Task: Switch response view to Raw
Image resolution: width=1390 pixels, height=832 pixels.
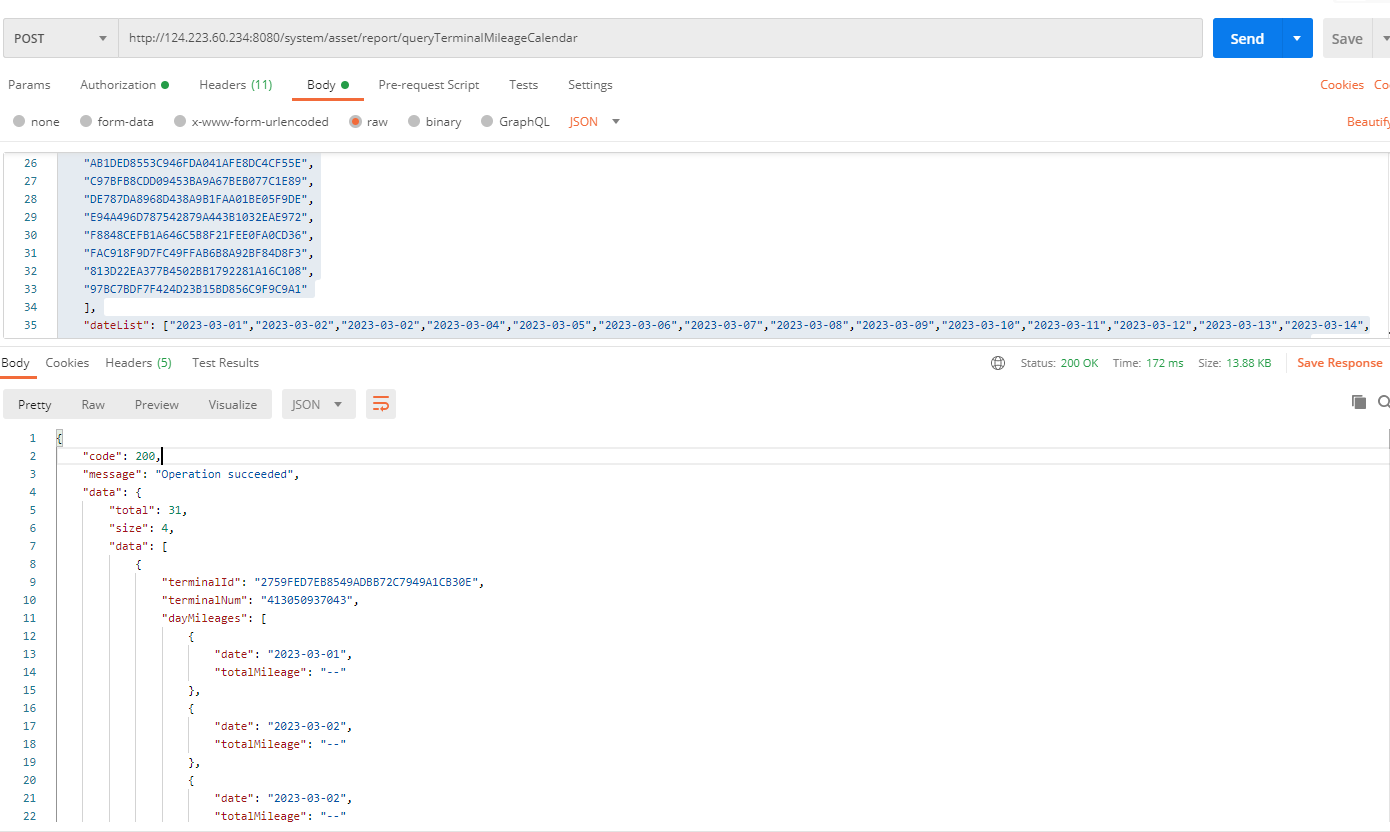Action: pos(93,404)
